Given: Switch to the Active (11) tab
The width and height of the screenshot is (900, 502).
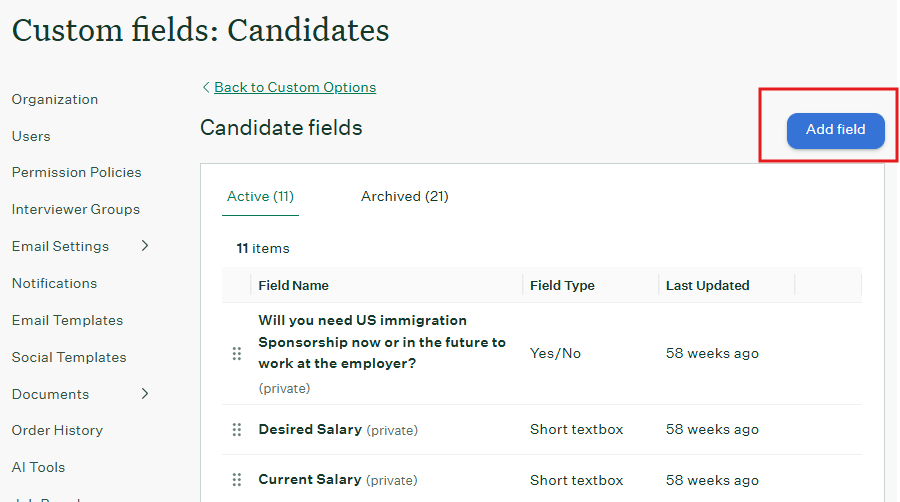Looking at the screenshot, I should (x=260, y=196).
